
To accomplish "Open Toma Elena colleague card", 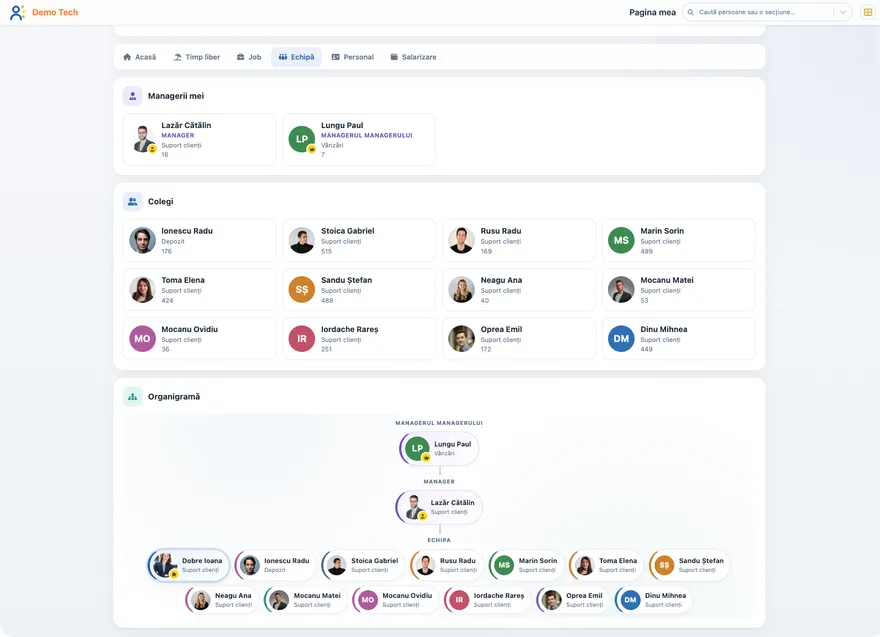I will pyautogui.click(x=199, y=290).
